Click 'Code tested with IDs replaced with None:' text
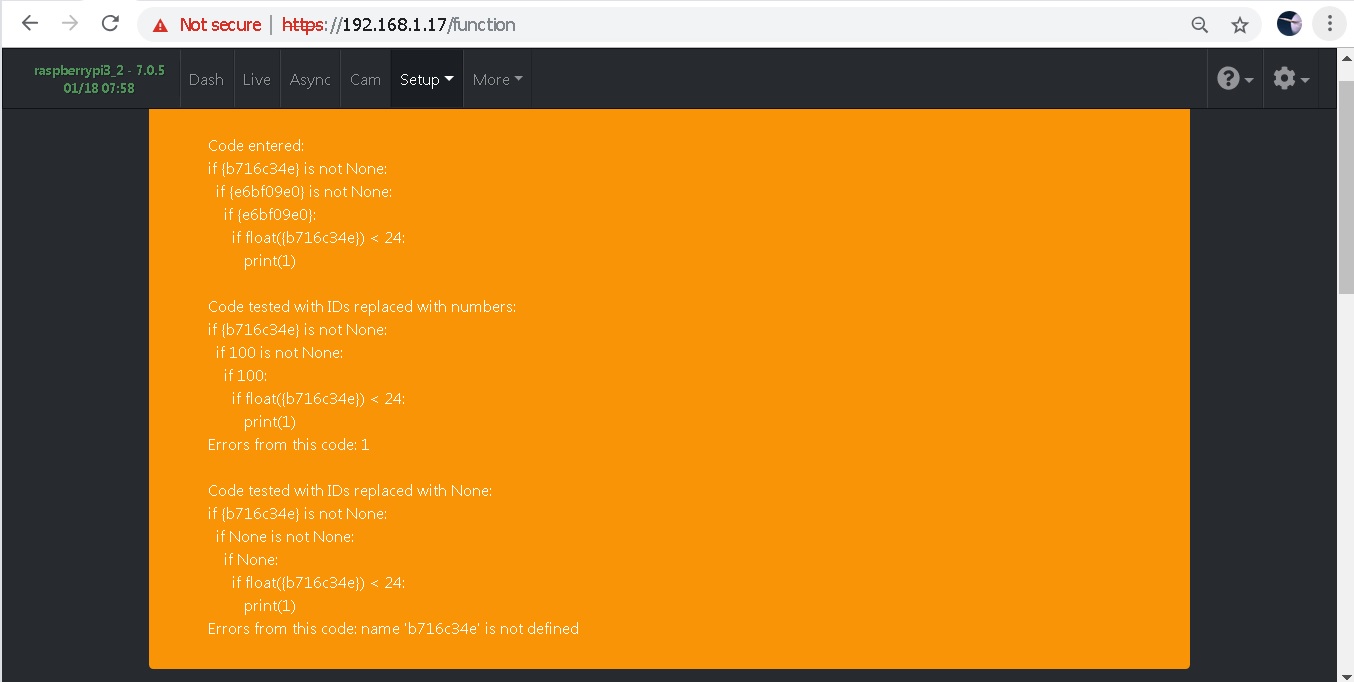Viewport: 1354px width, 682px height. [x=350, y=491]
